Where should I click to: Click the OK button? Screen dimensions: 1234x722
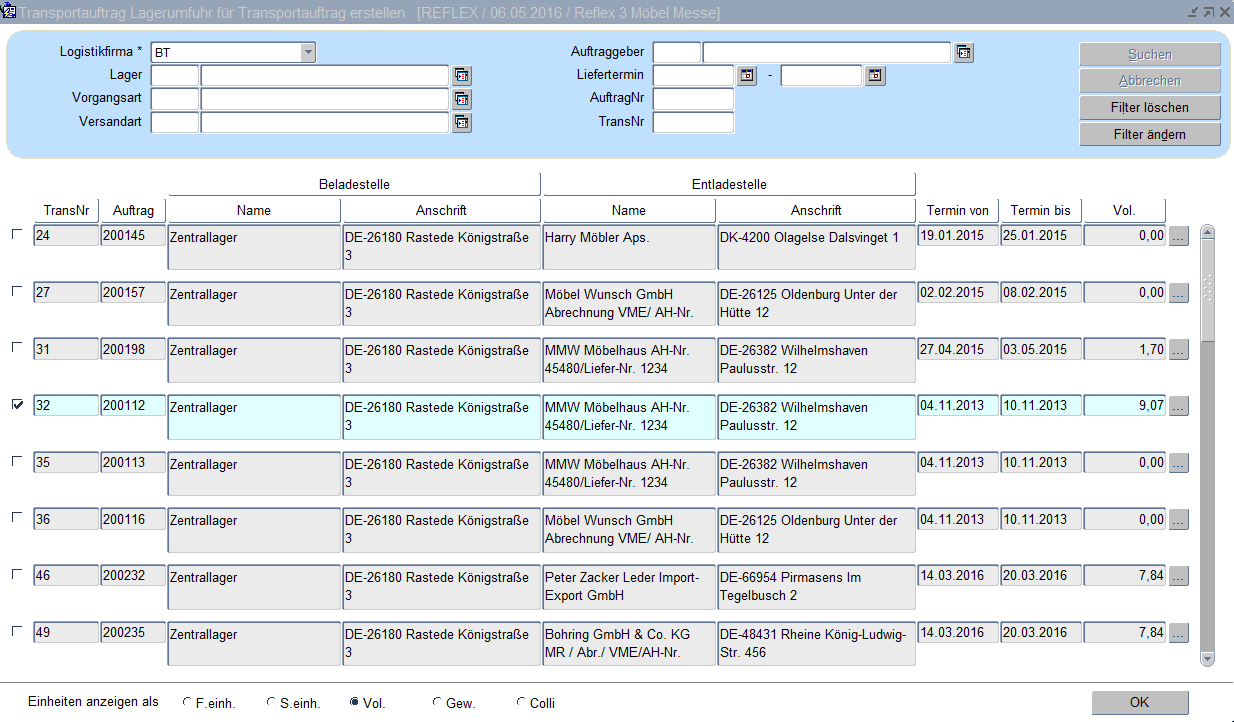point(1139,702)
